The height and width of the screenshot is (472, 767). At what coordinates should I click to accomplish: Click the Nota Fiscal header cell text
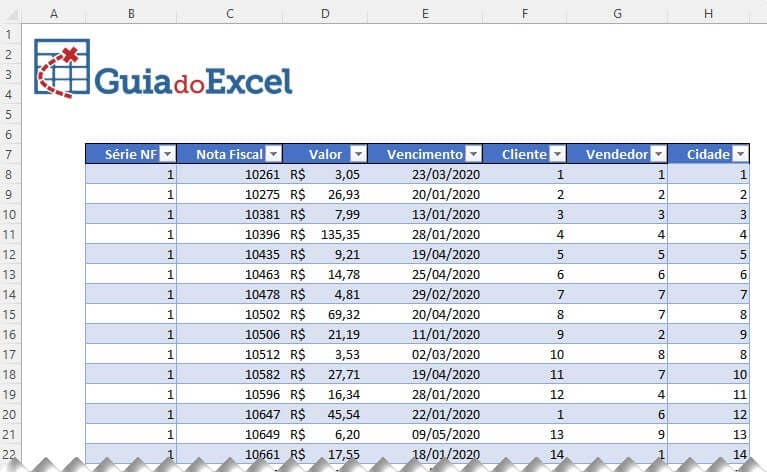pyautogui.click(x=229, y=155)
